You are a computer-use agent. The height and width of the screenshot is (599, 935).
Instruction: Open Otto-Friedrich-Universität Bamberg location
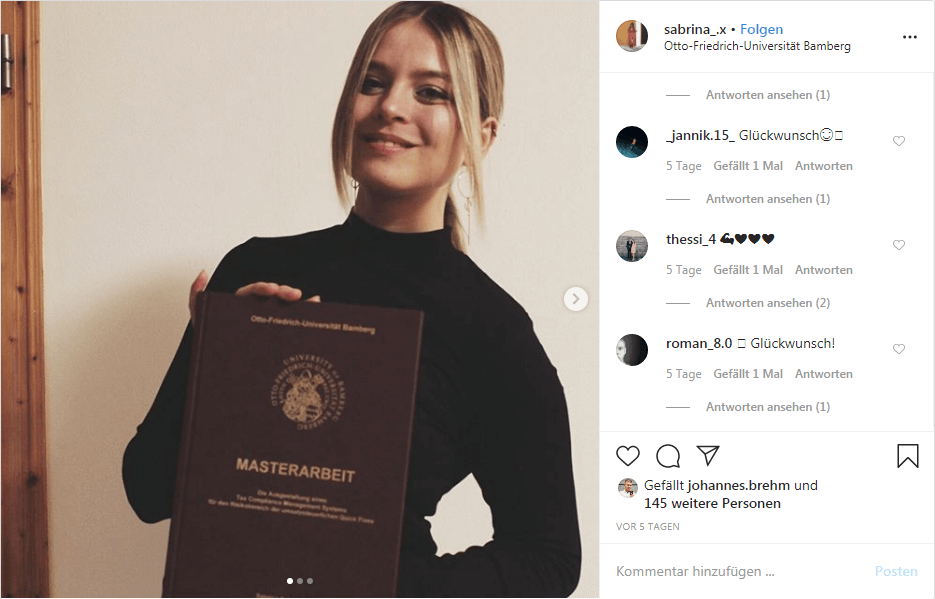[757, 46]
